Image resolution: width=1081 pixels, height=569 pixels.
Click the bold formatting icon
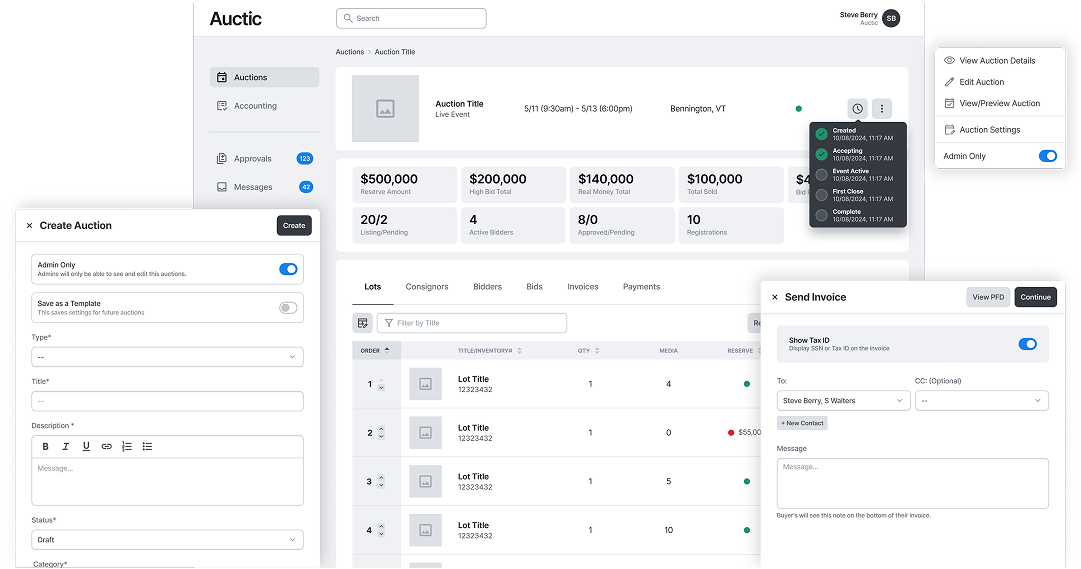pyautogui.click(x=45, y=446)
